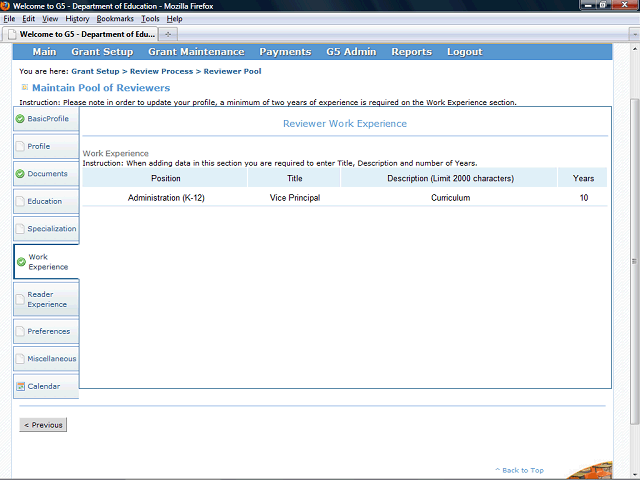Open Reports navigation menu
640x480 pixels.
pyautogui.click(x=411, y=52)
